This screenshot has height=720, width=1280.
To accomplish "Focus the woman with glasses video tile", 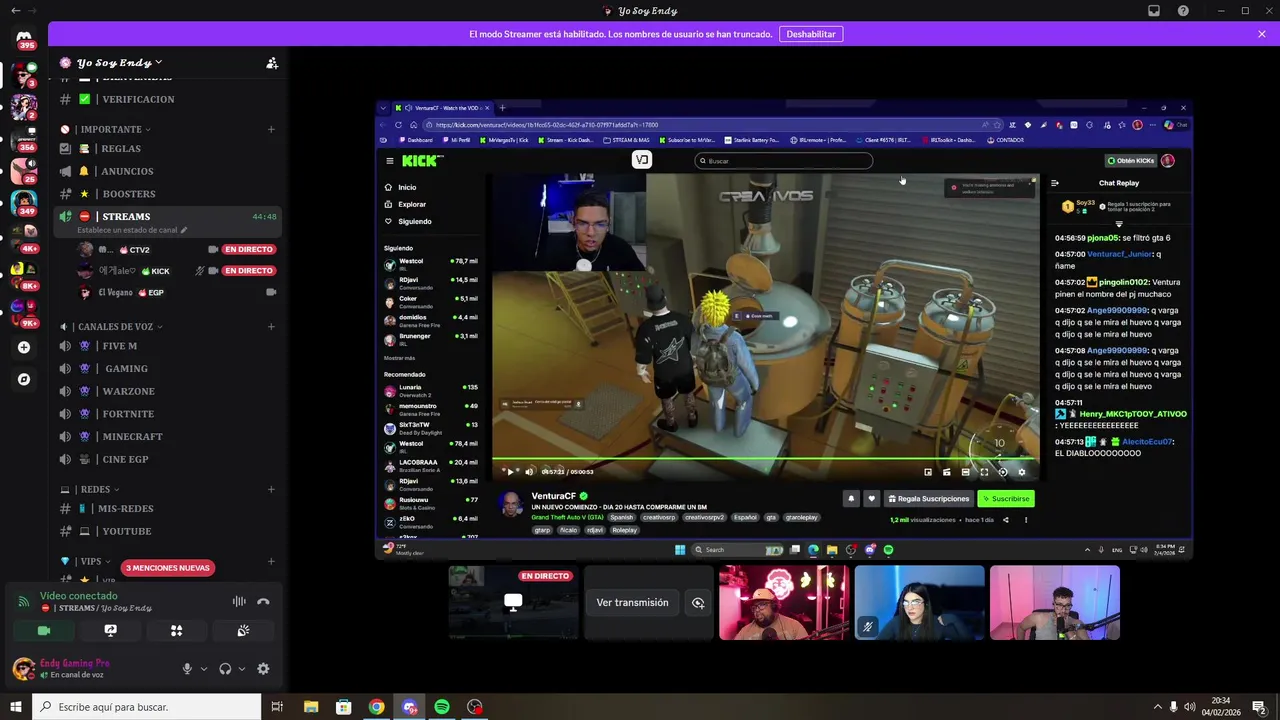I will [x=920, y=603].
